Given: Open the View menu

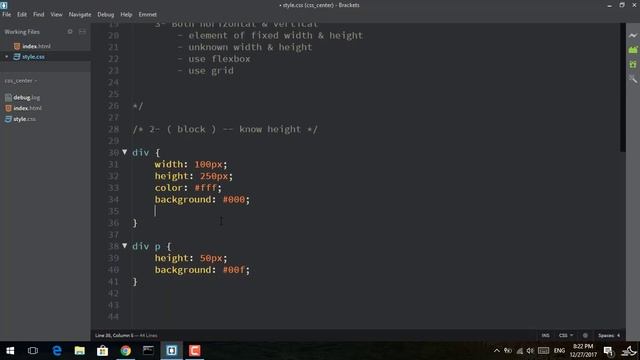Looking at the screenshot, I should [x=56, y=14].
